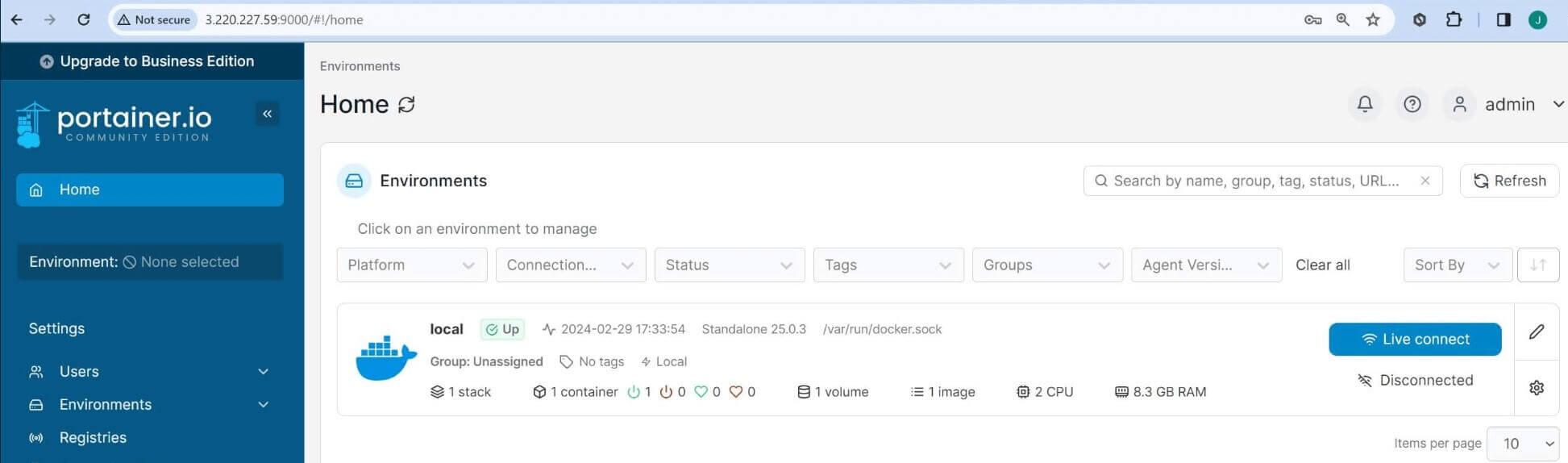Click the No tags label
This screenshot has width=1568, height=463.
click(592, 361)
